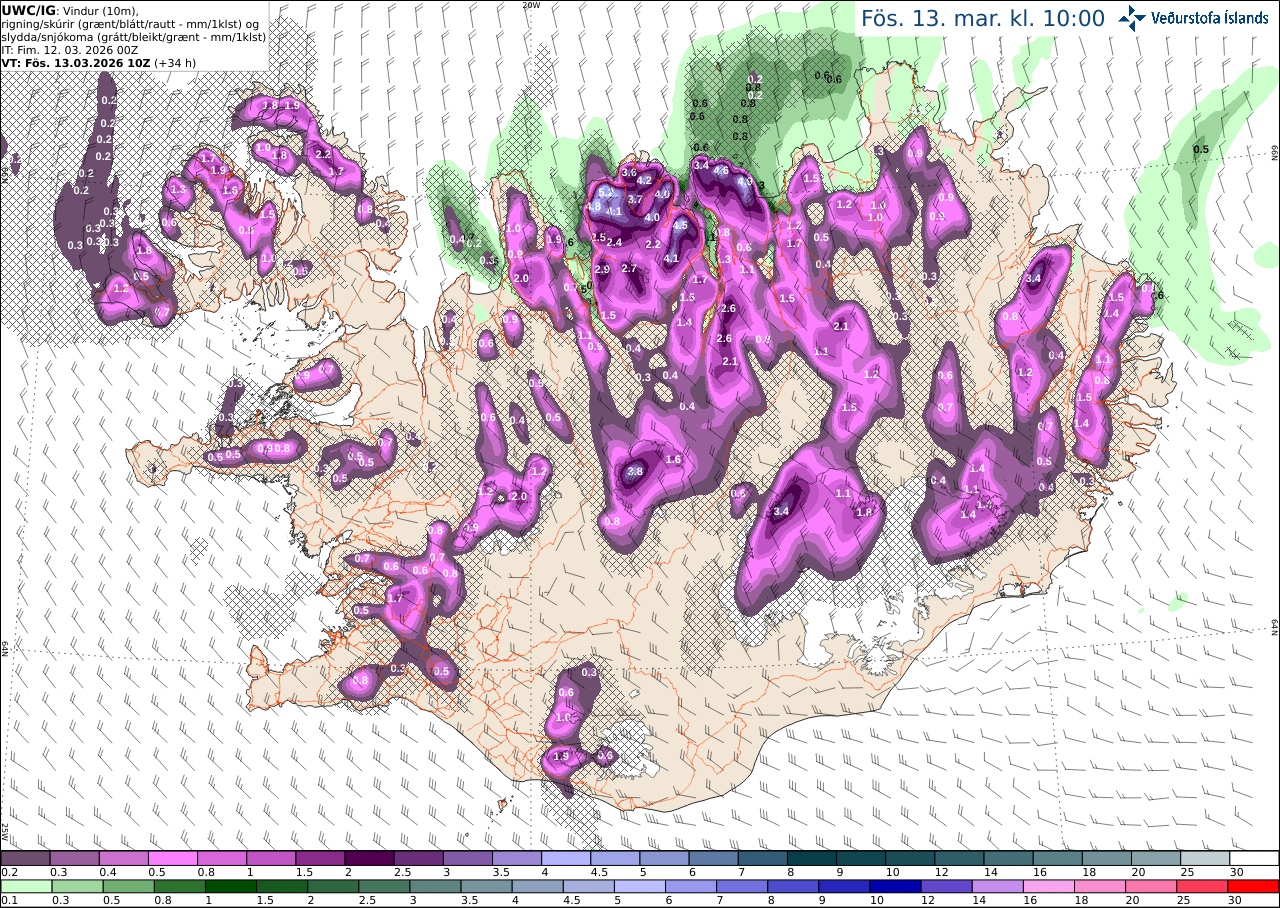Viewport: 1280px width, 908px height.
Task: Click the 4.5 precipitation value on the map
Action: point(681,226)
